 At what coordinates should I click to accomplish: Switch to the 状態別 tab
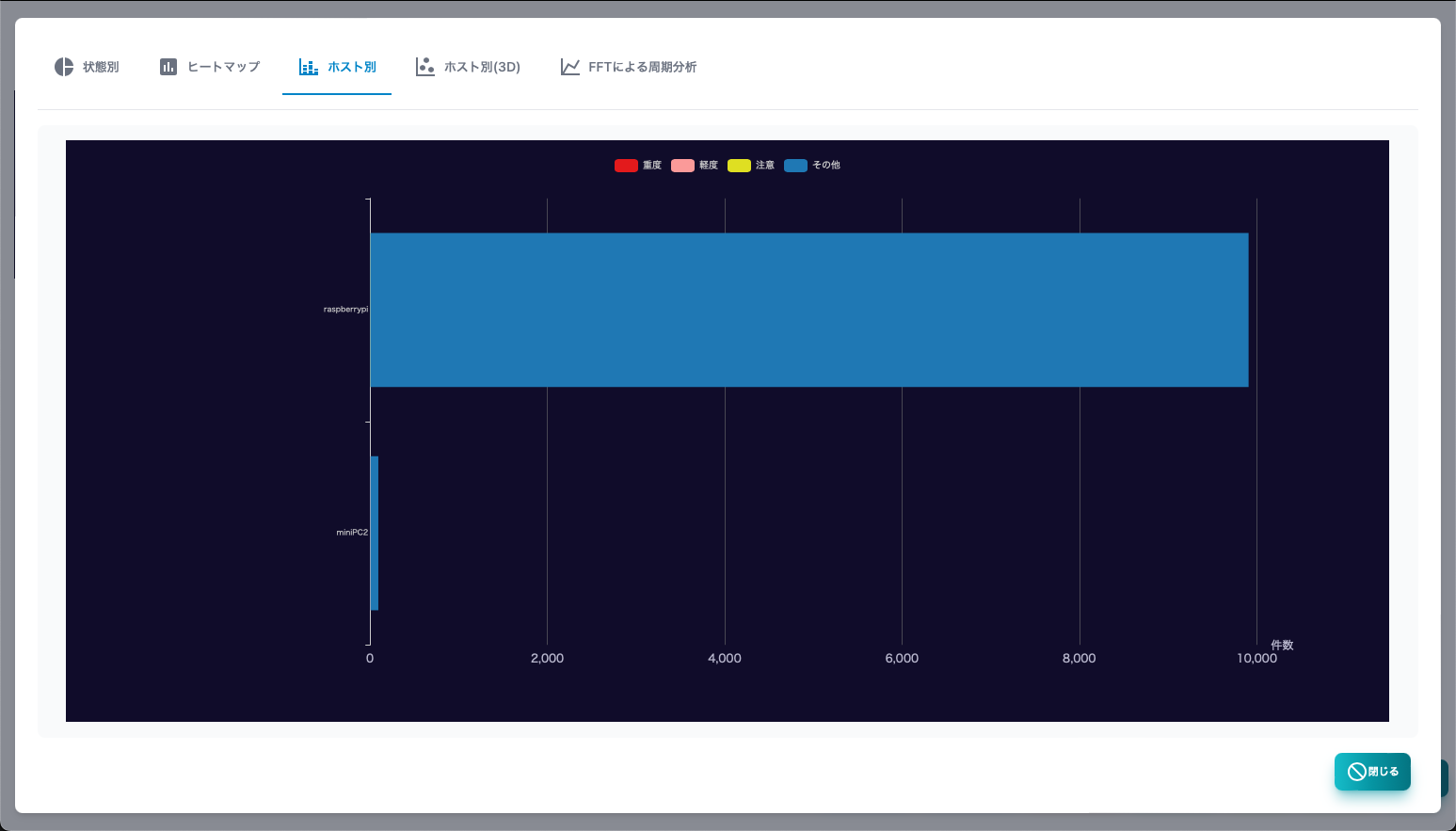(87, 67)
